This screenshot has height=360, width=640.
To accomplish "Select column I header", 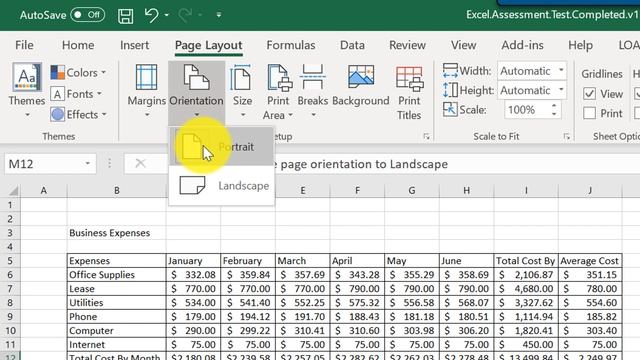I will [526, 191].
